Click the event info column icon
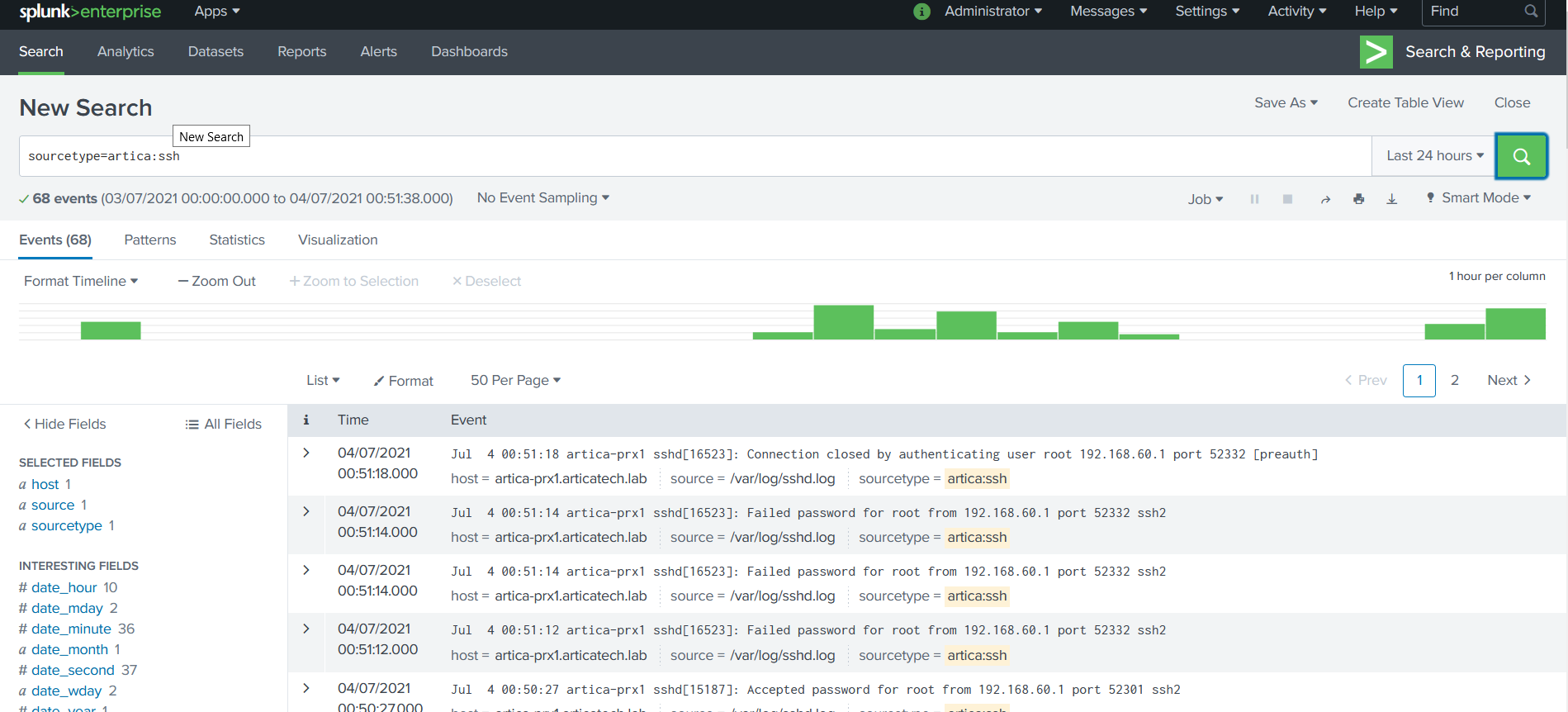This screenshot has height=712, width=1568. pyautogui.click(x=306, y=420)
